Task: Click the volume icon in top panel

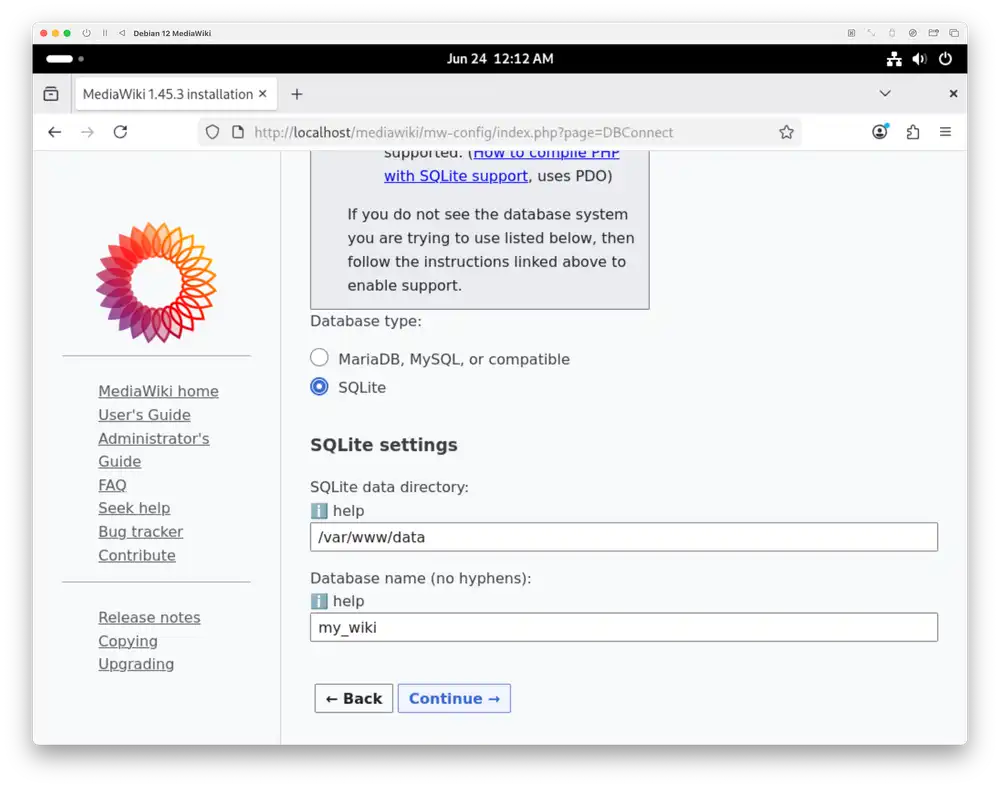Action: pos(919,59)
